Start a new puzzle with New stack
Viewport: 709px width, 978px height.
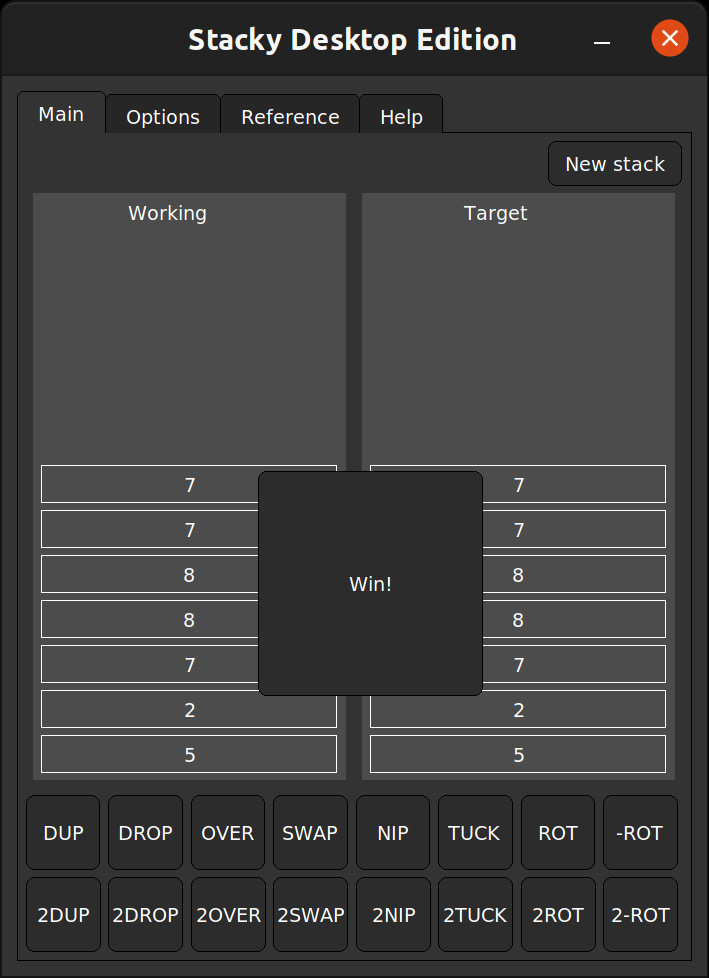(614, 163)
